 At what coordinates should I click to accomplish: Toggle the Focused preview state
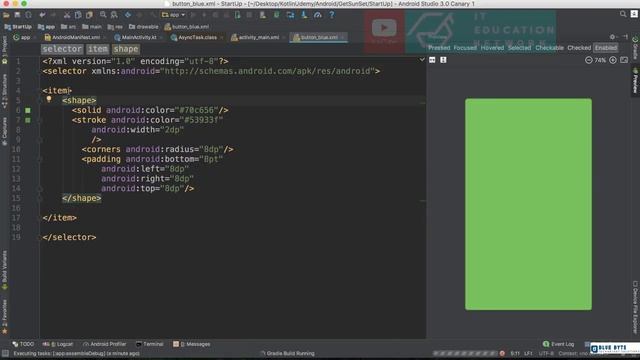tap(465, 48)
